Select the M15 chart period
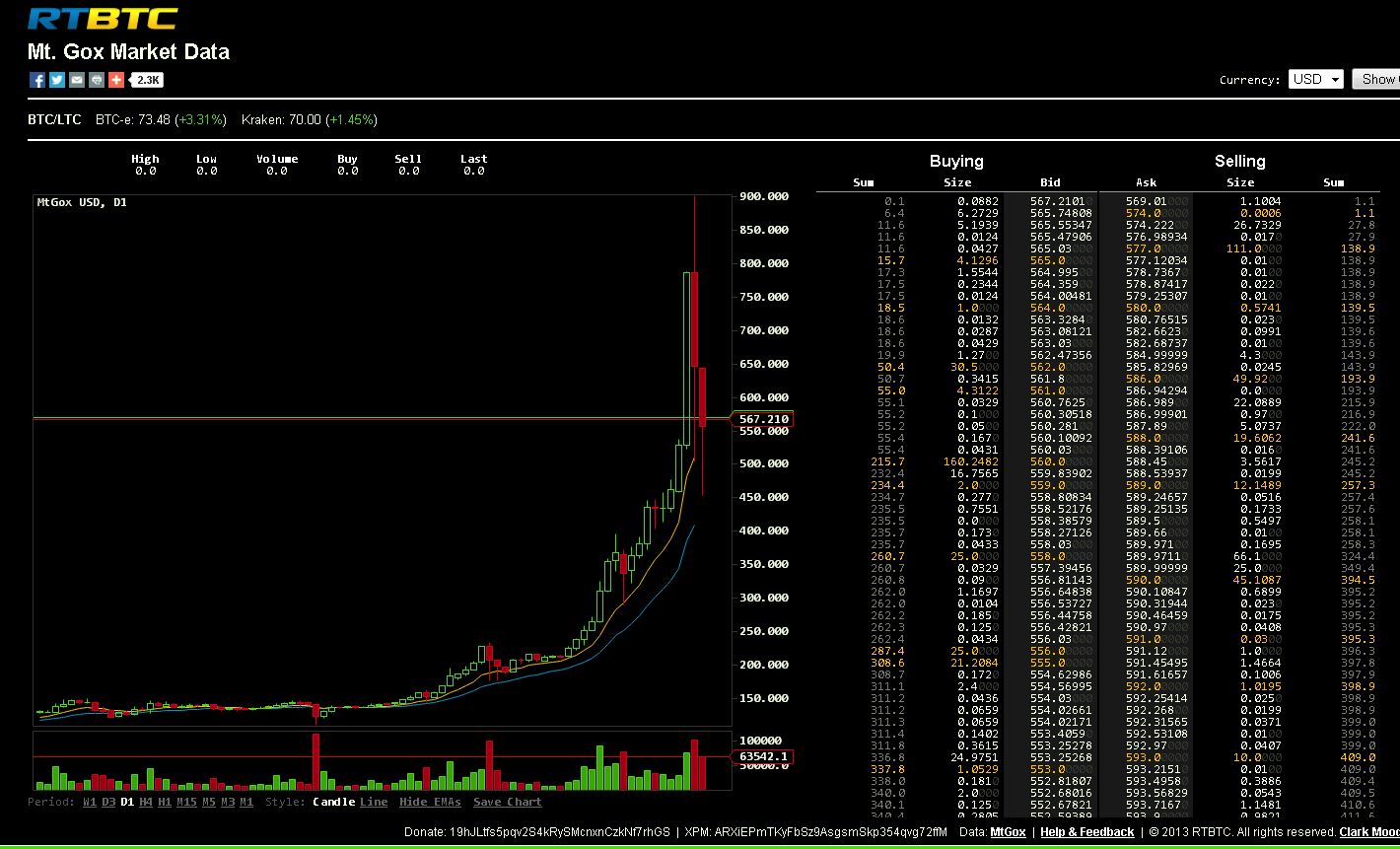 pyautogui.click(x=186, y=802)
